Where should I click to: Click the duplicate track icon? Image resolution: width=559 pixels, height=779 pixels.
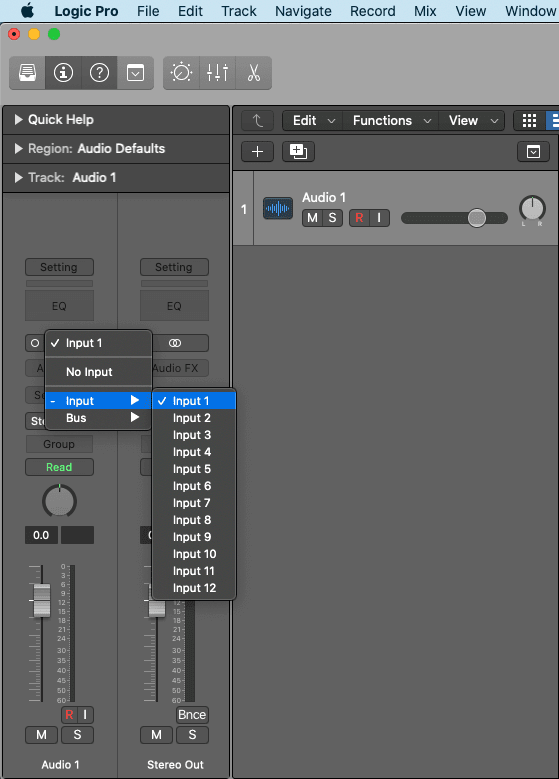[298, 152]
